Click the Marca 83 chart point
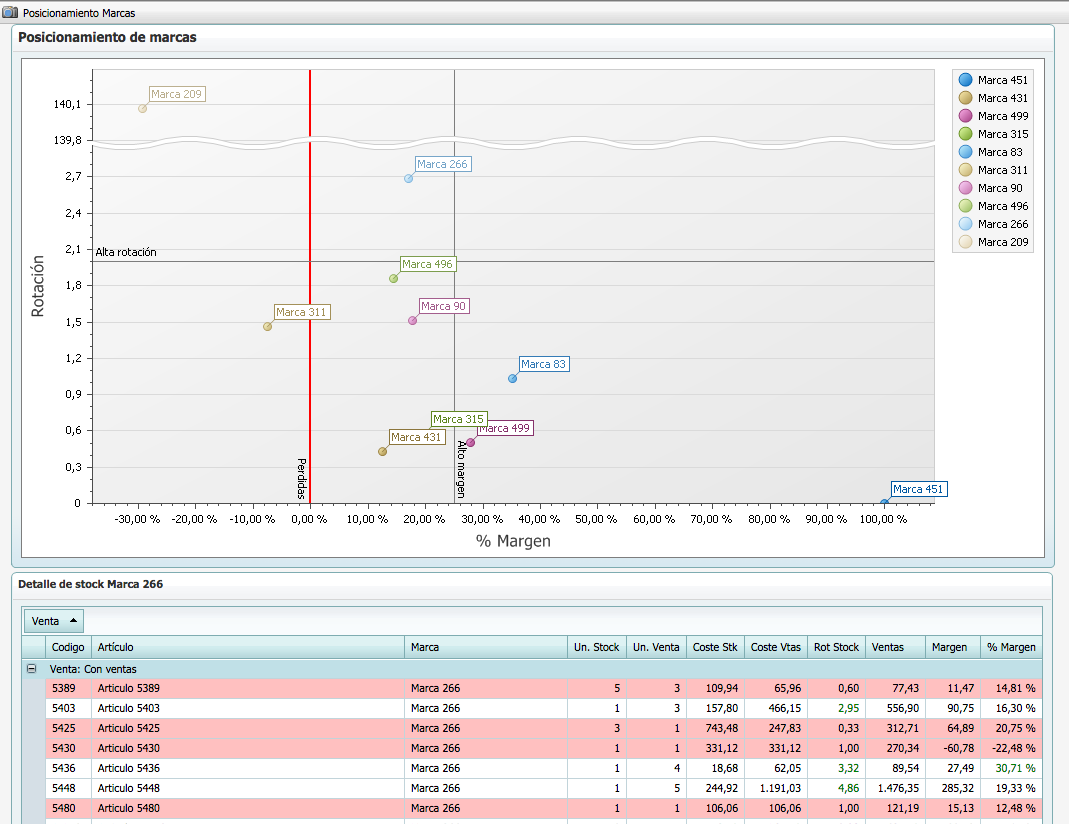Viewport: 1069px width, 824px height. [512, 379]
